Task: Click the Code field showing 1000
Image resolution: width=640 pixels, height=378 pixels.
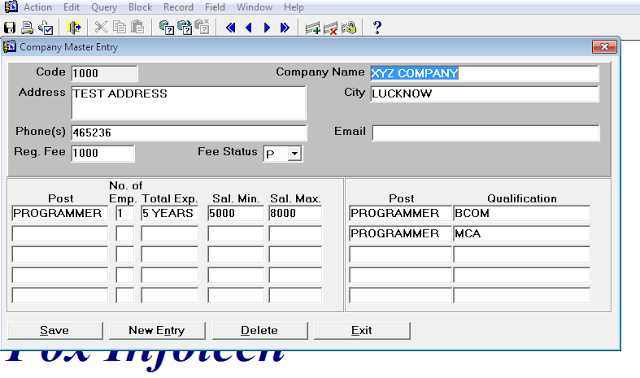Action: coord(104,73)
